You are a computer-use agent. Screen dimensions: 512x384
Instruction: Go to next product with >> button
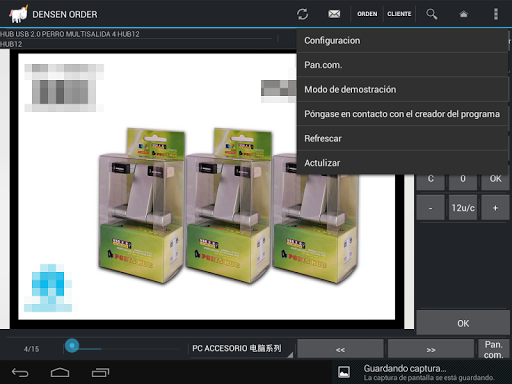pyautogui.click(x=431, y=349)
